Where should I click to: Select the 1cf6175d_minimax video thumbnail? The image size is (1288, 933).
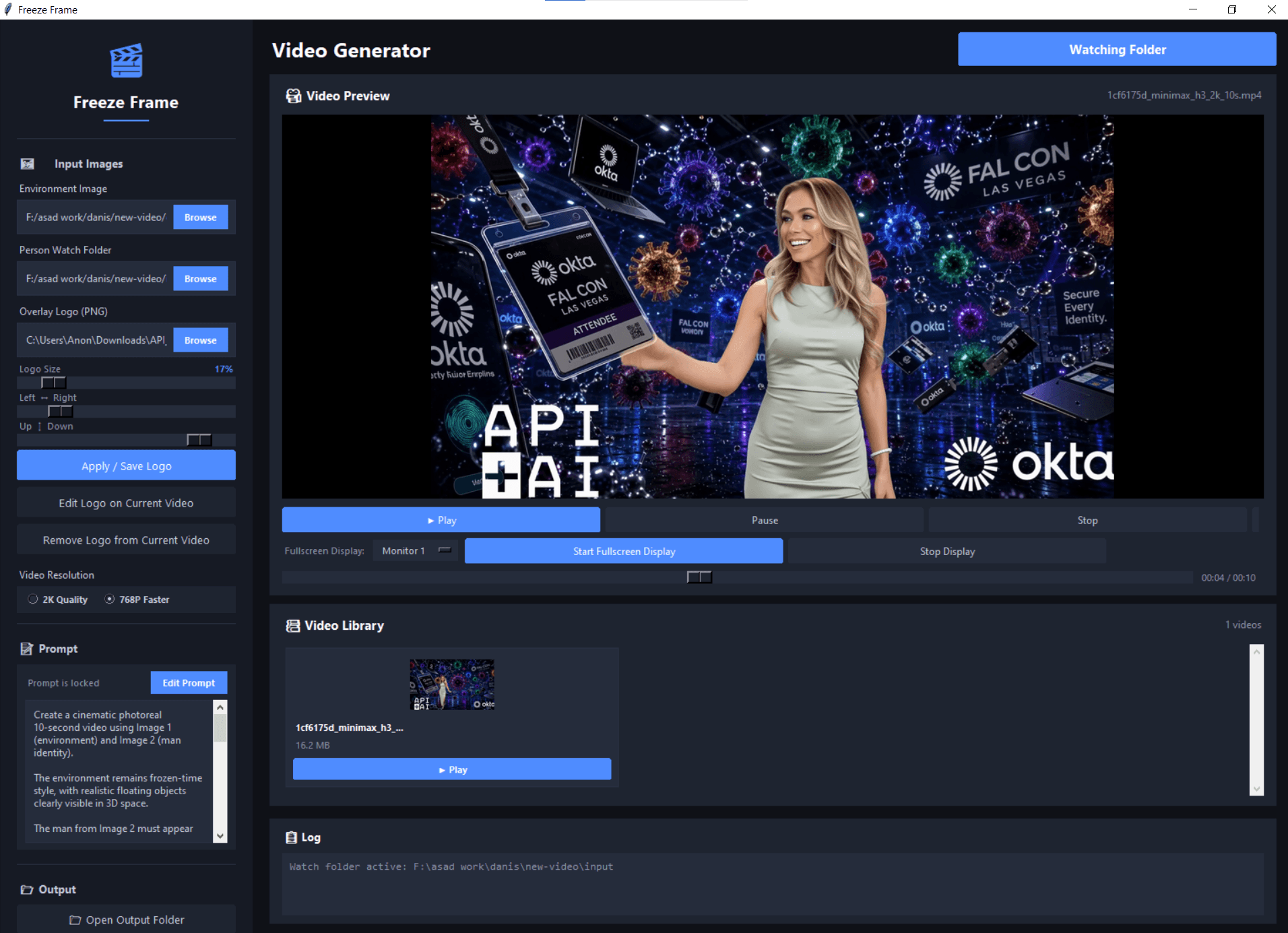click(x=452, y=684)
